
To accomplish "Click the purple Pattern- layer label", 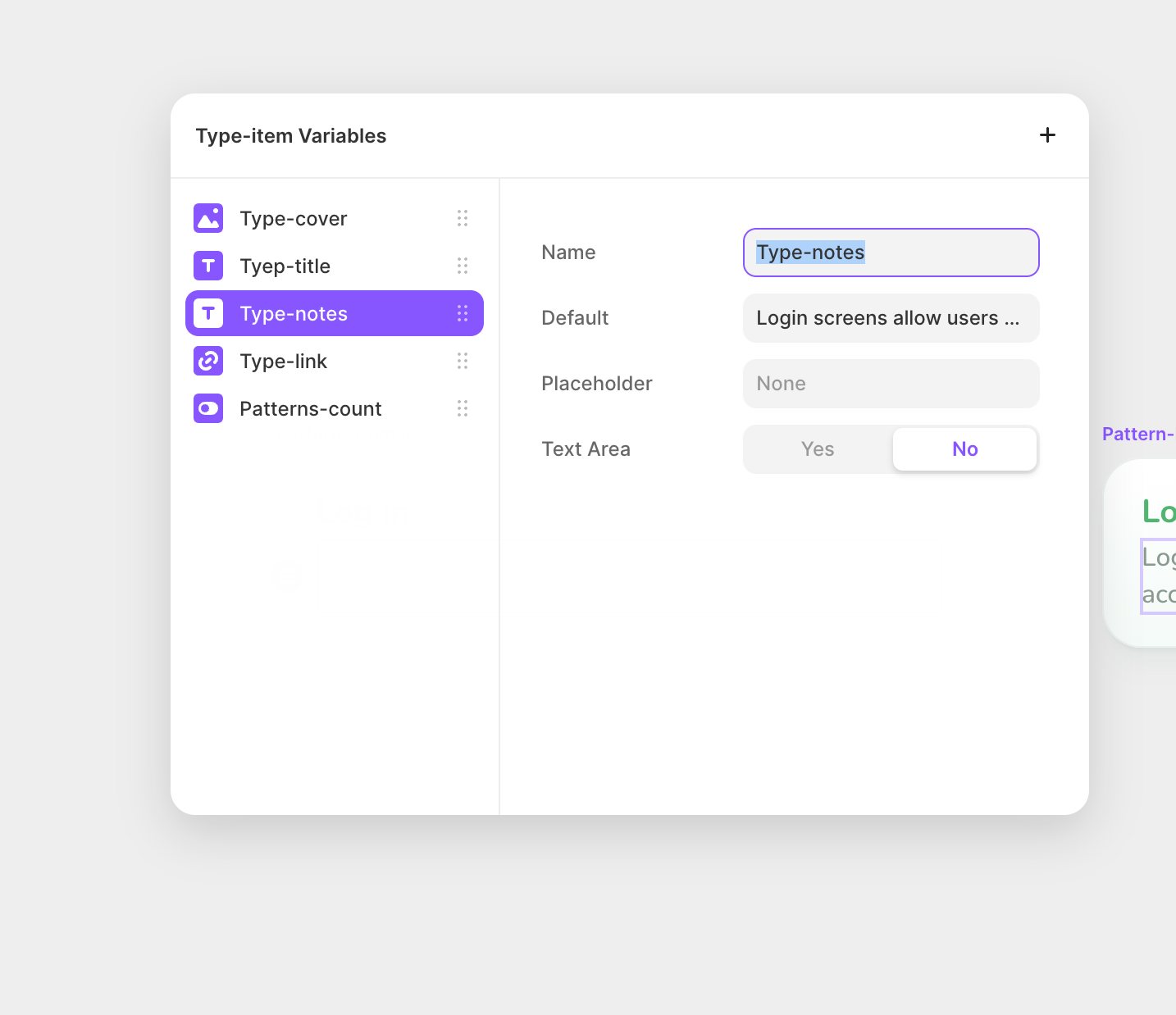I will [1138, 434].
